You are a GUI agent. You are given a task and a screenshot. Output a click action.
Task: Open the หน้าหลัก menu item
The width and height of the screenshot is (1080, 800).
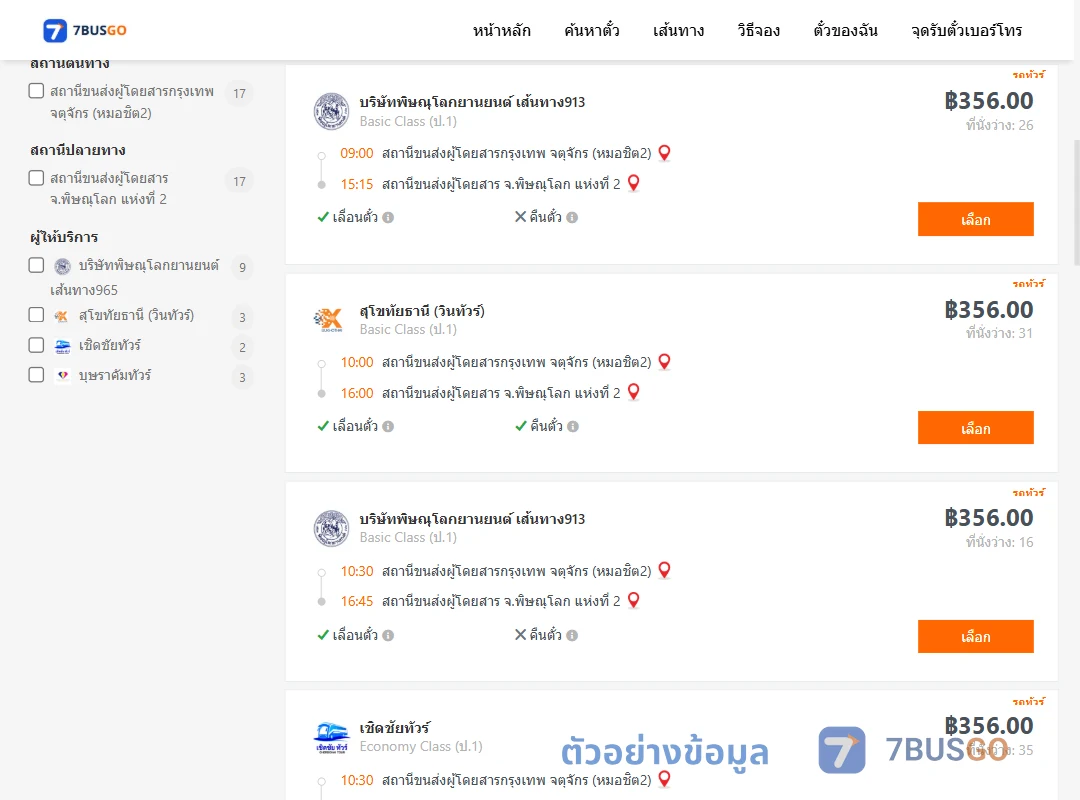[501, 30]
